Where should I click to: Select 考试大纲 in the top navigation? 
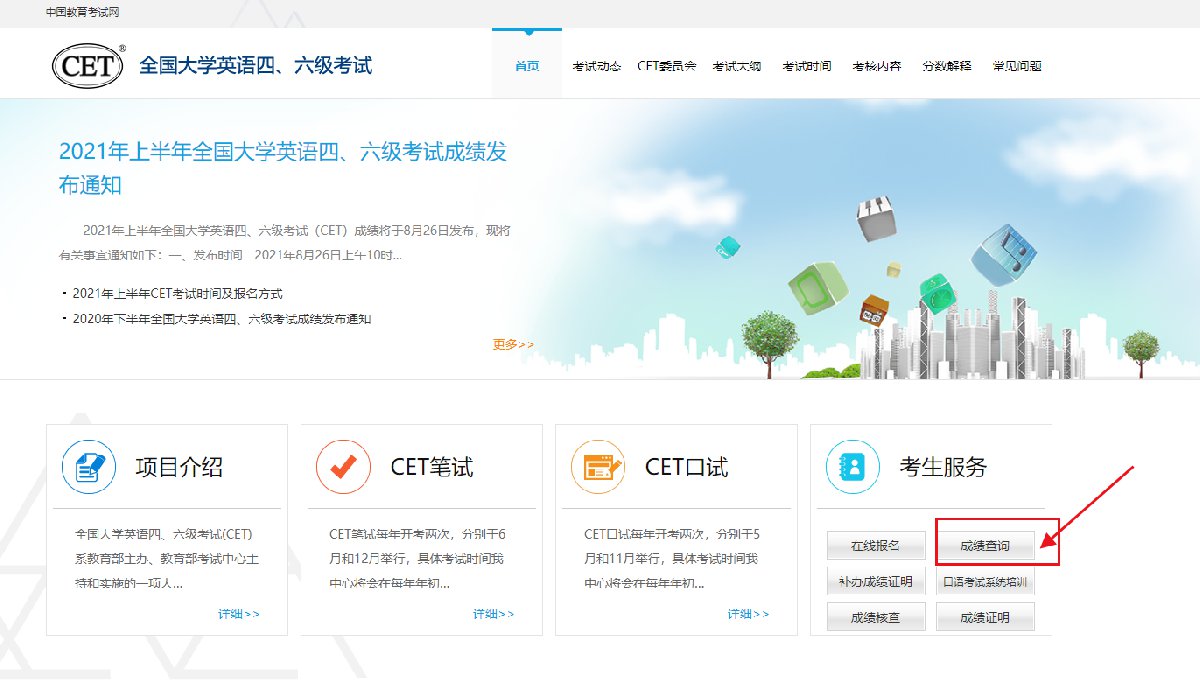click(x=737, y=66)
